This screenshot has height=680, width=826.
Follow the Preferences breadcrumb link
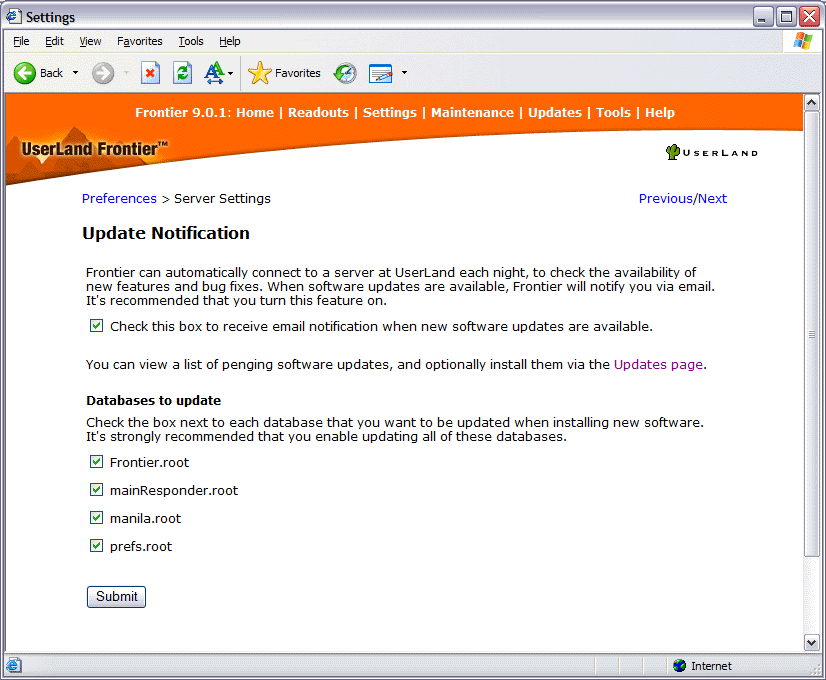(x=119, y=199)
